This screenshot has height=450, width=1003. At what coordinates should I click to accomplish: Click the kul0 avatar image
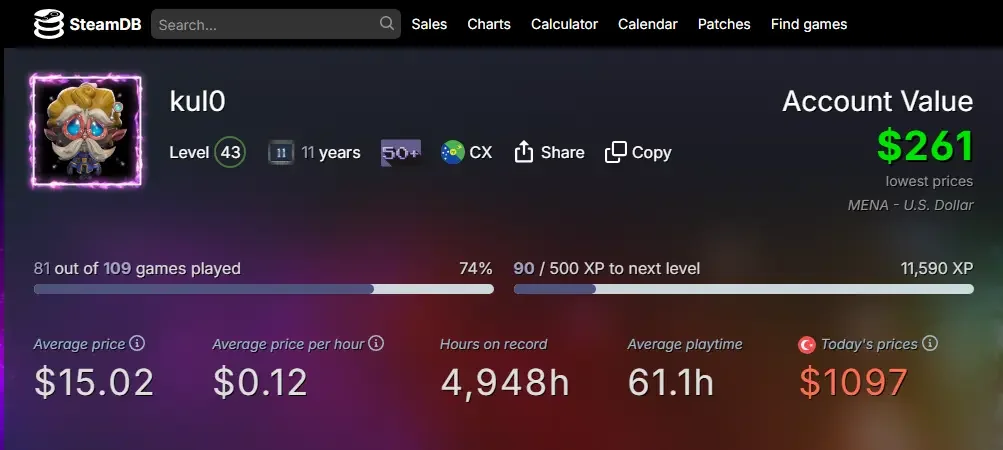pos(86,131)
